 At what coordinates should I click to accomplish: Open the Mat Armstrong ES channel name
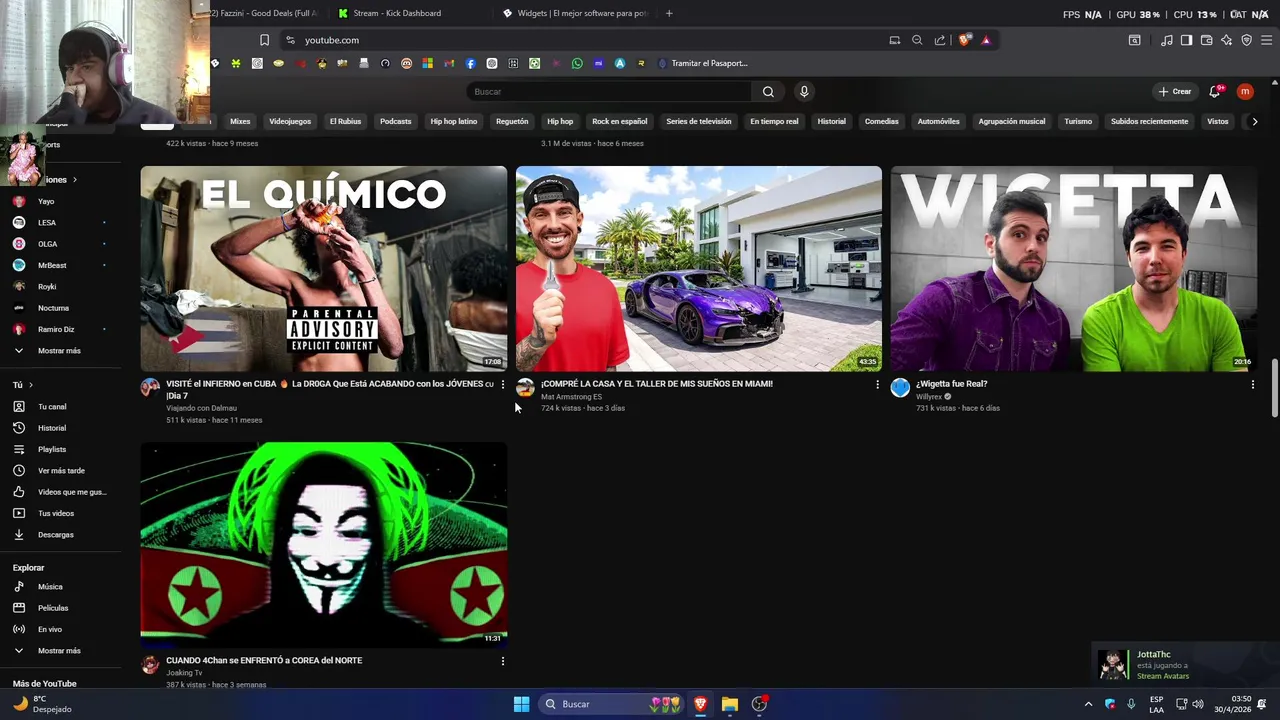pos(571,397)
